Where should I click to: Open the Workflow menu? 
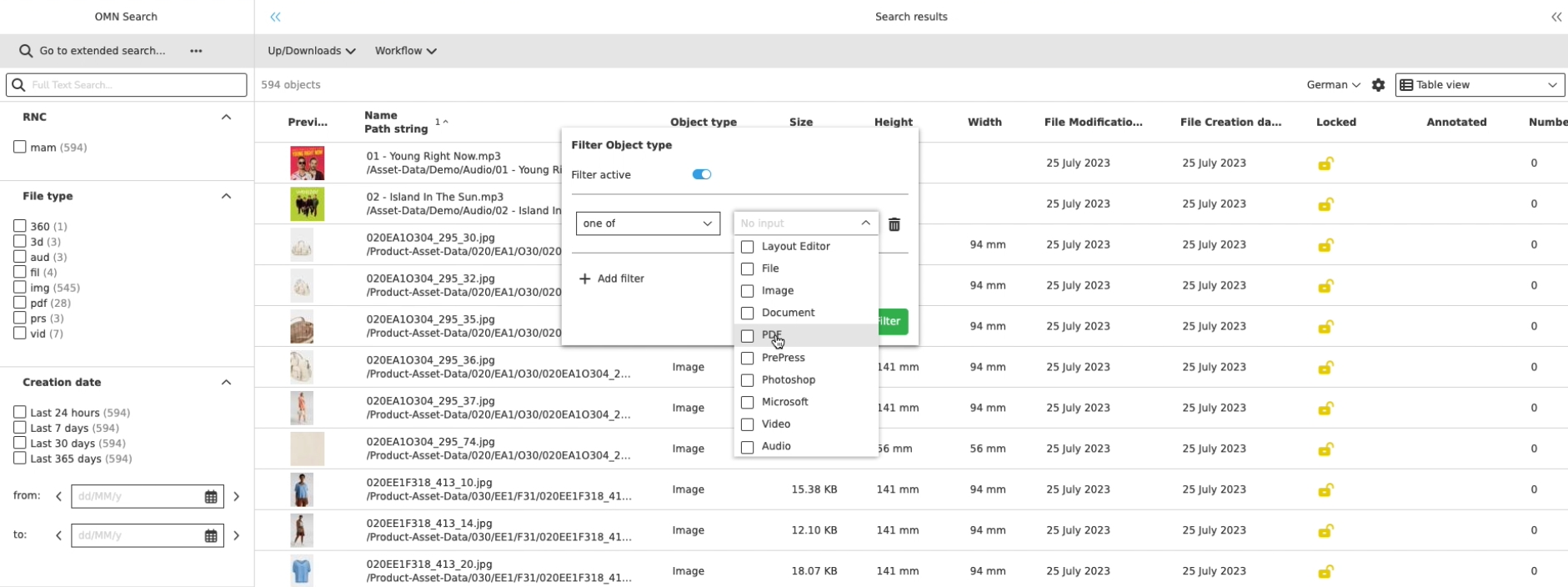pyautogui.click(x=405, y=51)
